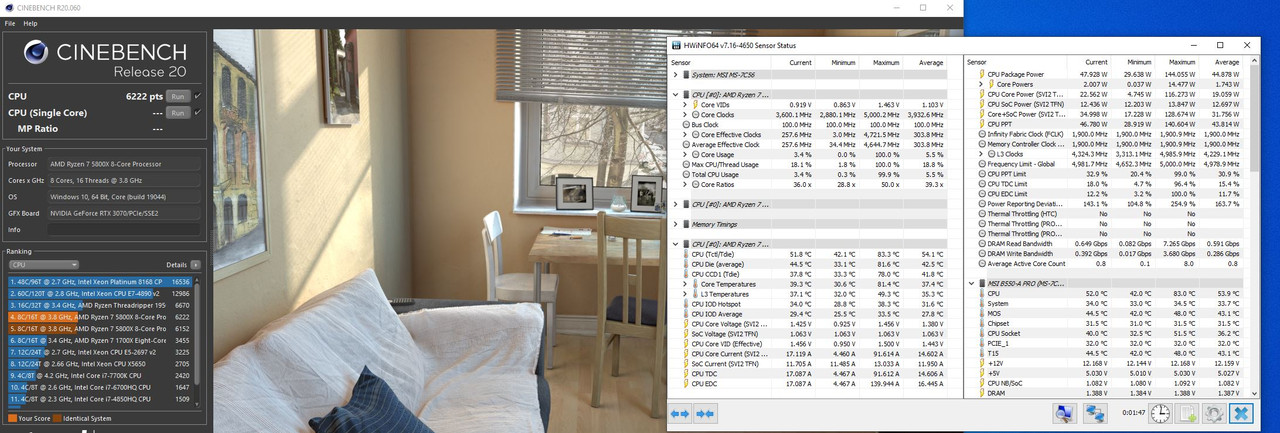Click the icon beside Infinity Fabric Clock (FCLK)

[981, 134]
